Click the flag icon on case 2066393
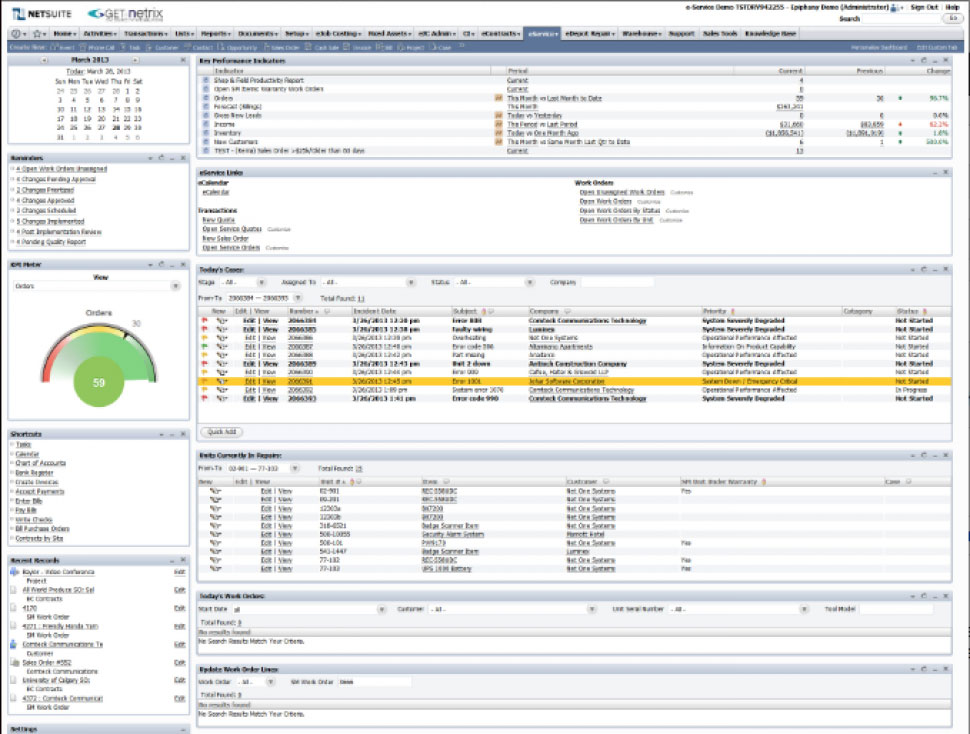Image resolution: width=970 pixels, height=734 pixels. tap(204, 399)
